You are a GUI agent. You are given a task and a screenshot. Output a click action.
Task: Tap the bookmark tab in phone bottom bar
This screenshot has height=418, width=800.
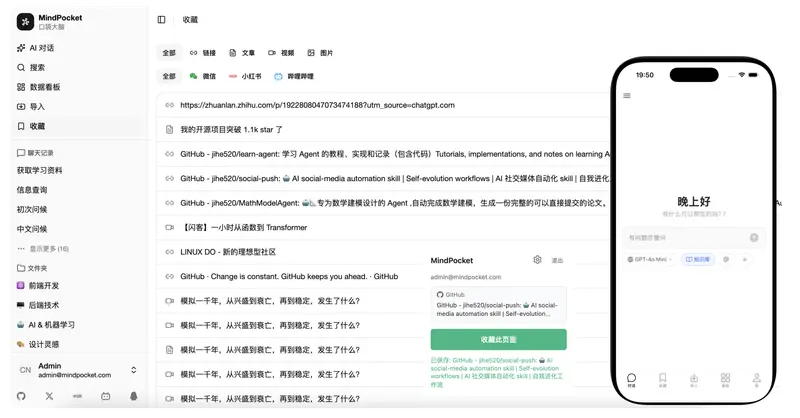662,379
